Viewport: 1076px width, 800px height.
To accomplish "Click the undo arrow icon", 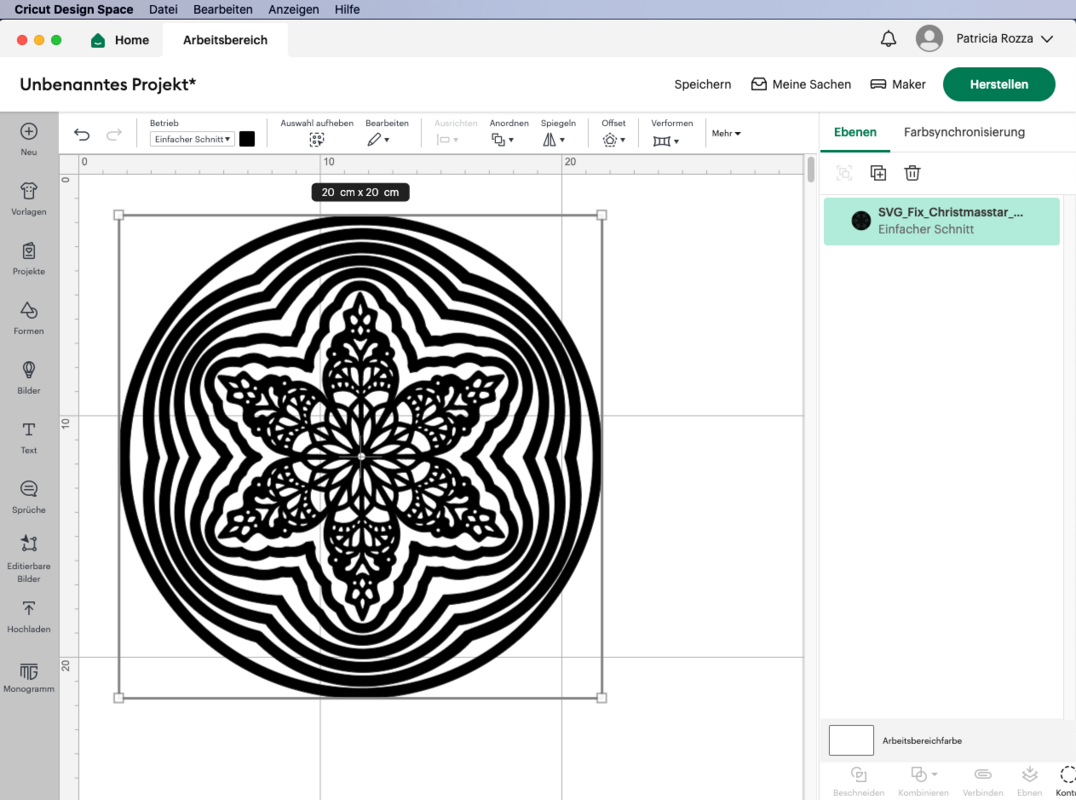I will click(x=82, y=135).
